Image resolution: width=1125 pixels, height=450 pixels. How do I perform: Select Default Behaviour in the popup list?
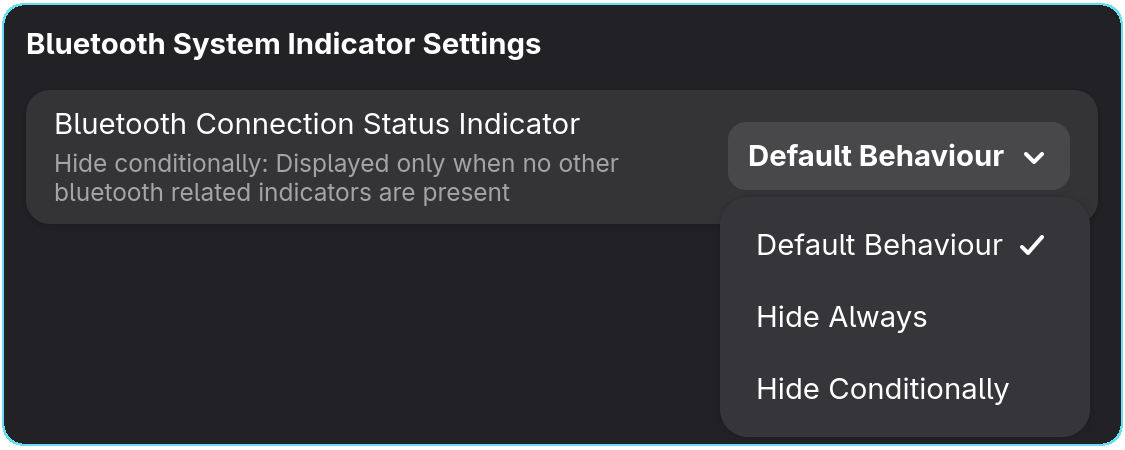click(879, 245)
